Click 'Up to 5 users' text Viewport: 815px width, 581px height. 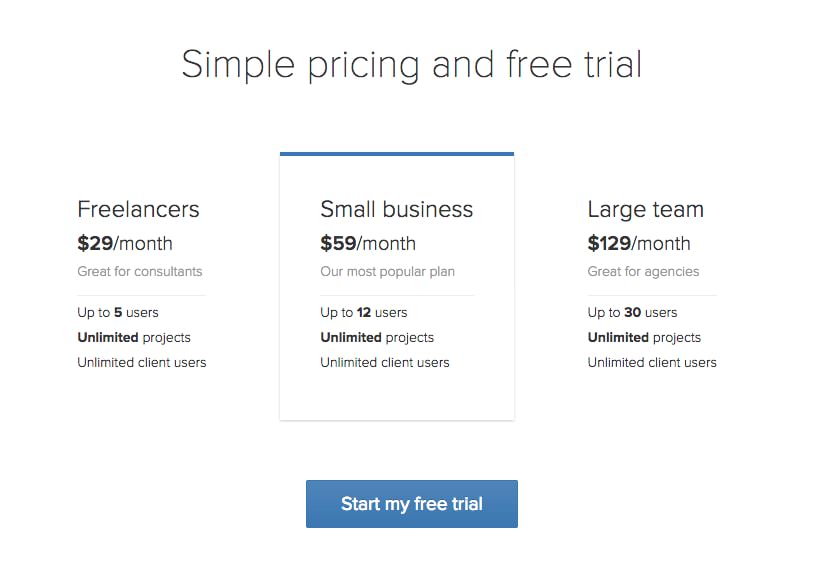click(118, 312)
